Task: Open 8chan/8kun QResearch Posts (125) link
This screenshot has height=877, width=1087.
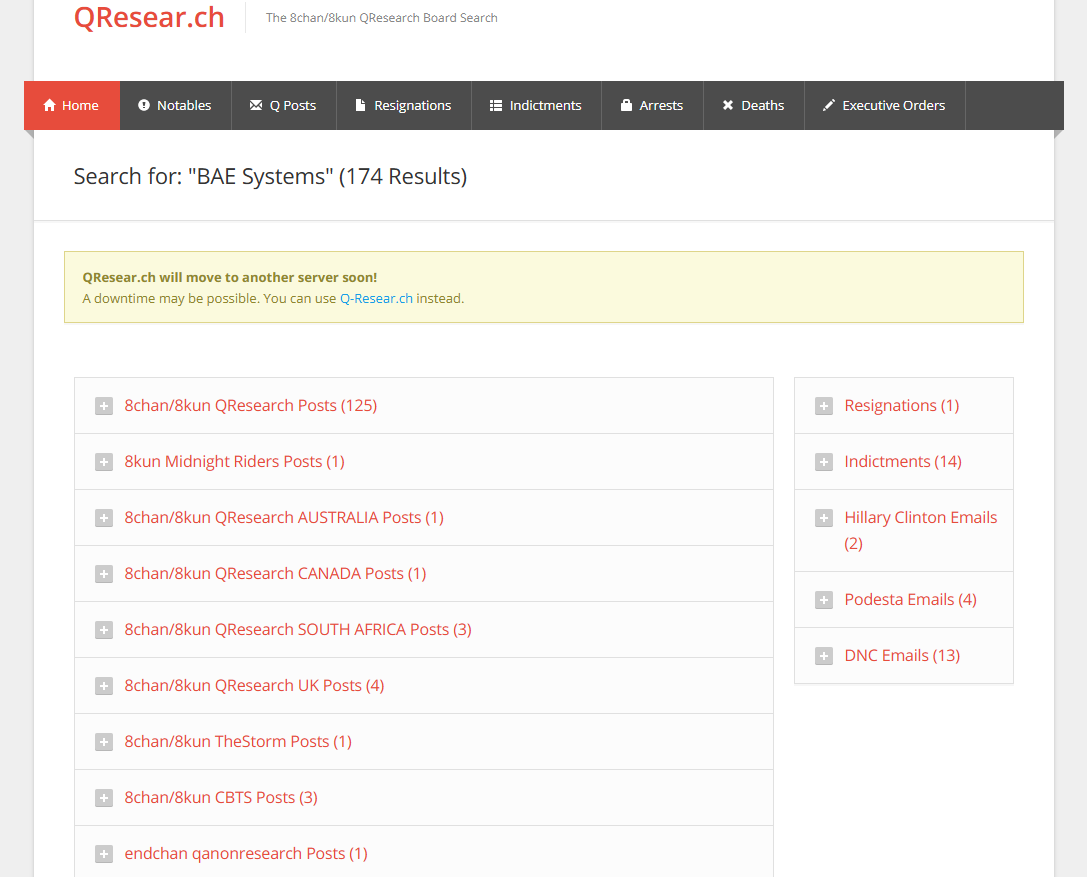Action: coord(250,406)
